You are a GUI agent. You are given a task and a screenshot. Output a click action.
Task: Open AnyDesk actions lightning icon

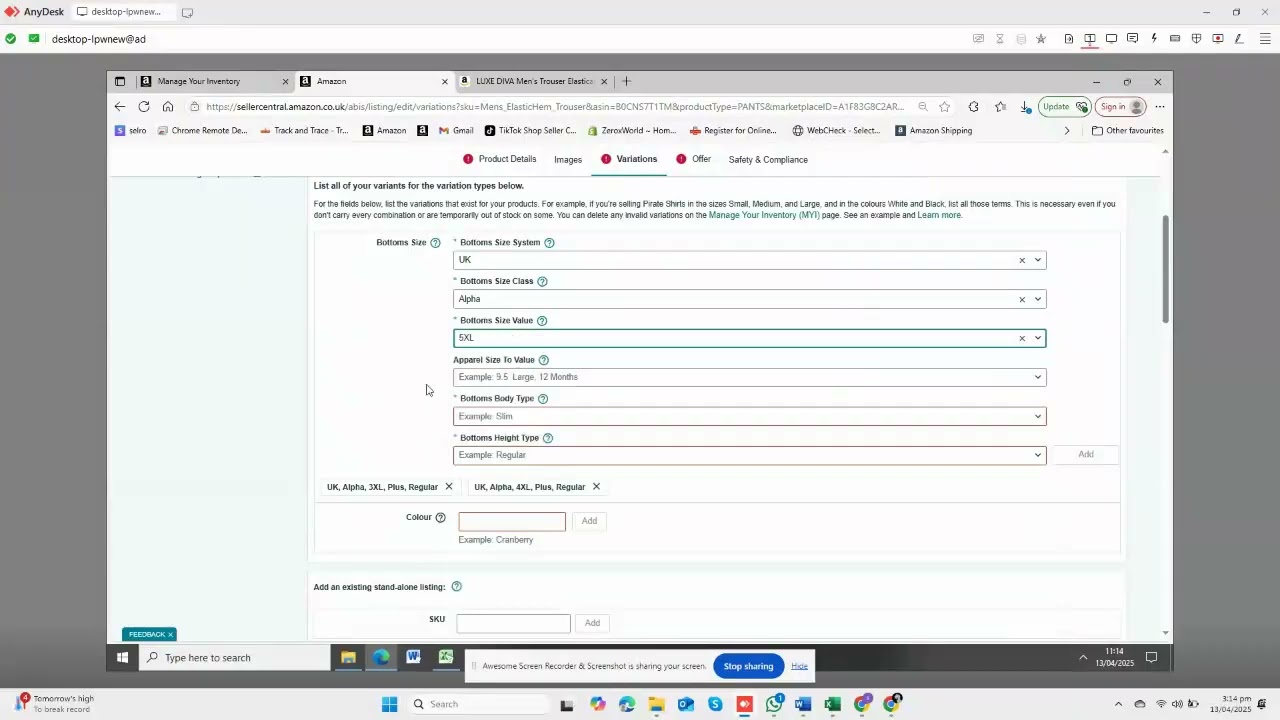pos(1154,39)
